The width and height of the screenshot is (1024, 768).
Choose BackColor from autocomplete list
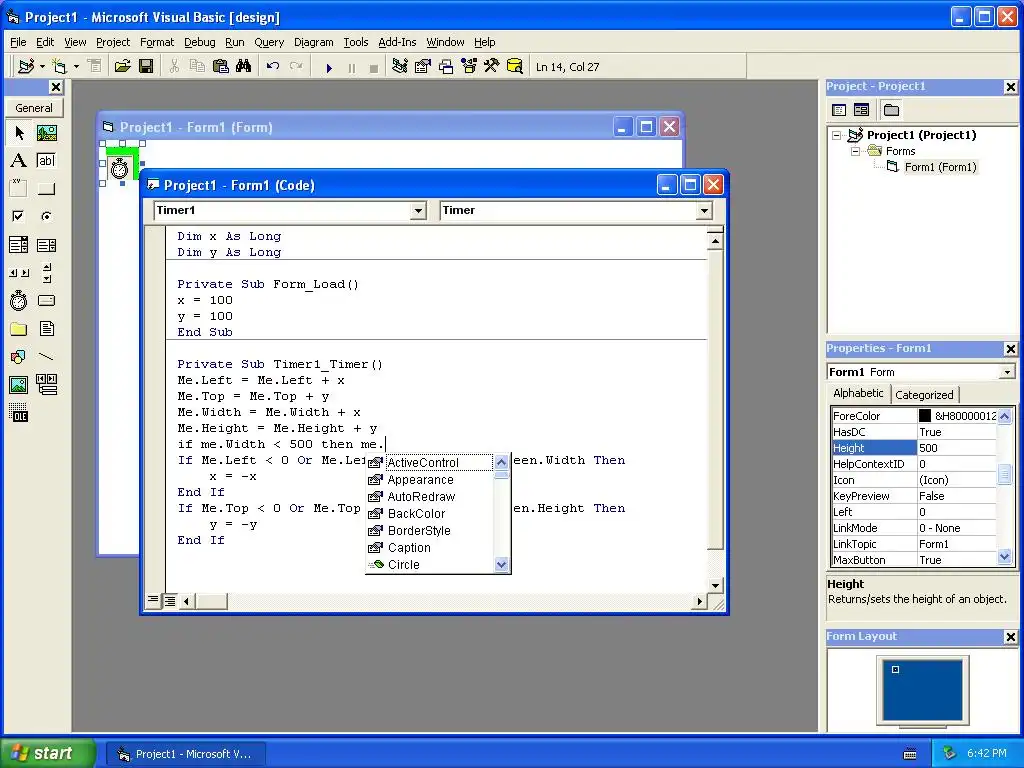point(416,513)
